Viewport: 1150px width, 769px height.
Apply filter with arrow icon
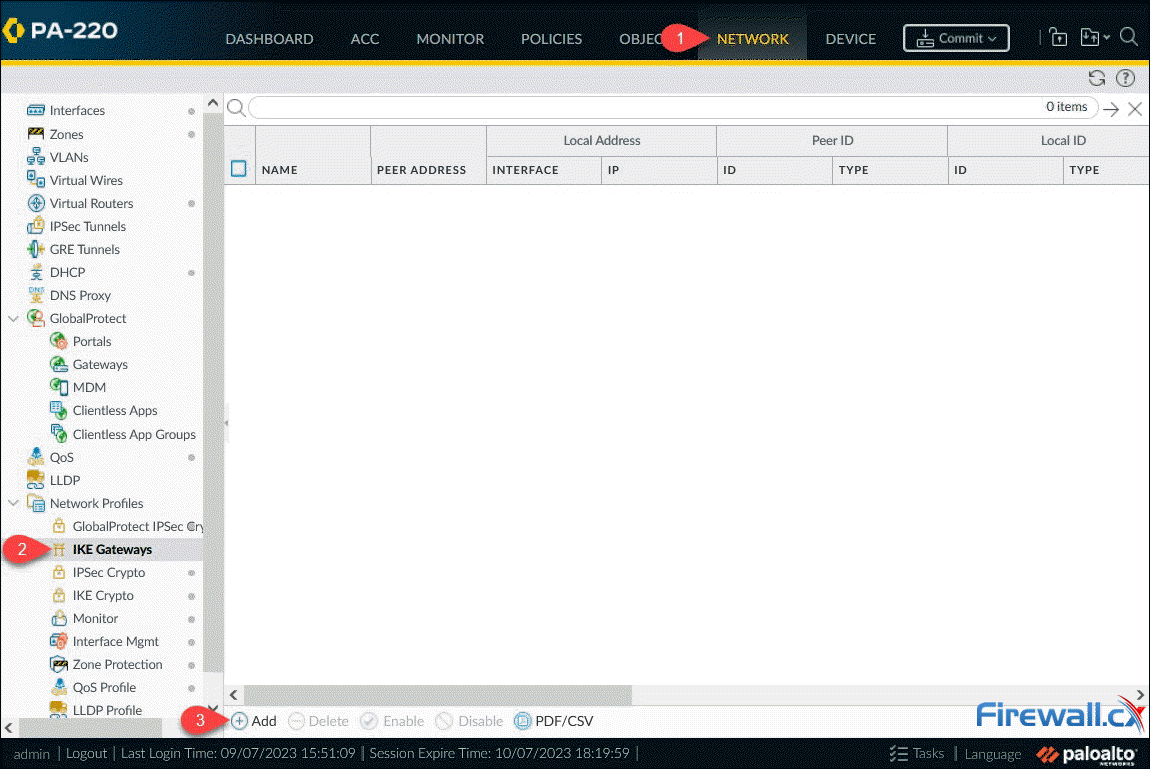pos(1111,109)
